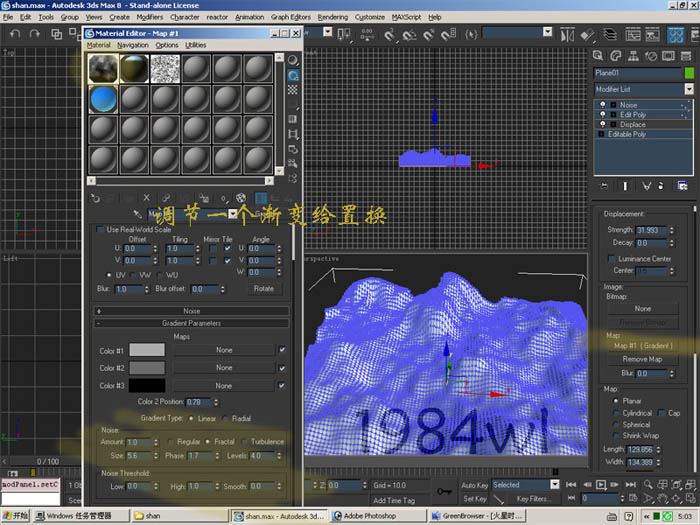Expand the Noise rollout in Material Editor
700x525 pixels.
click(192, 311)
